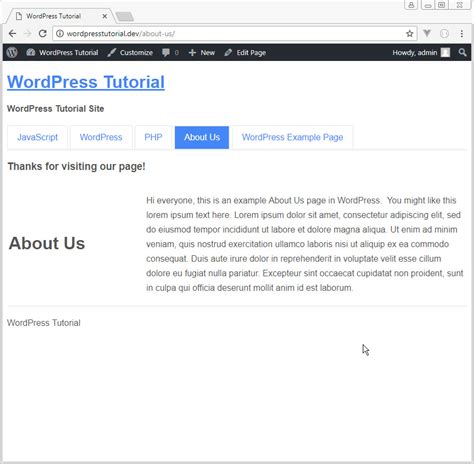
Task: Open a new browser tab
Action: (125, 16)
